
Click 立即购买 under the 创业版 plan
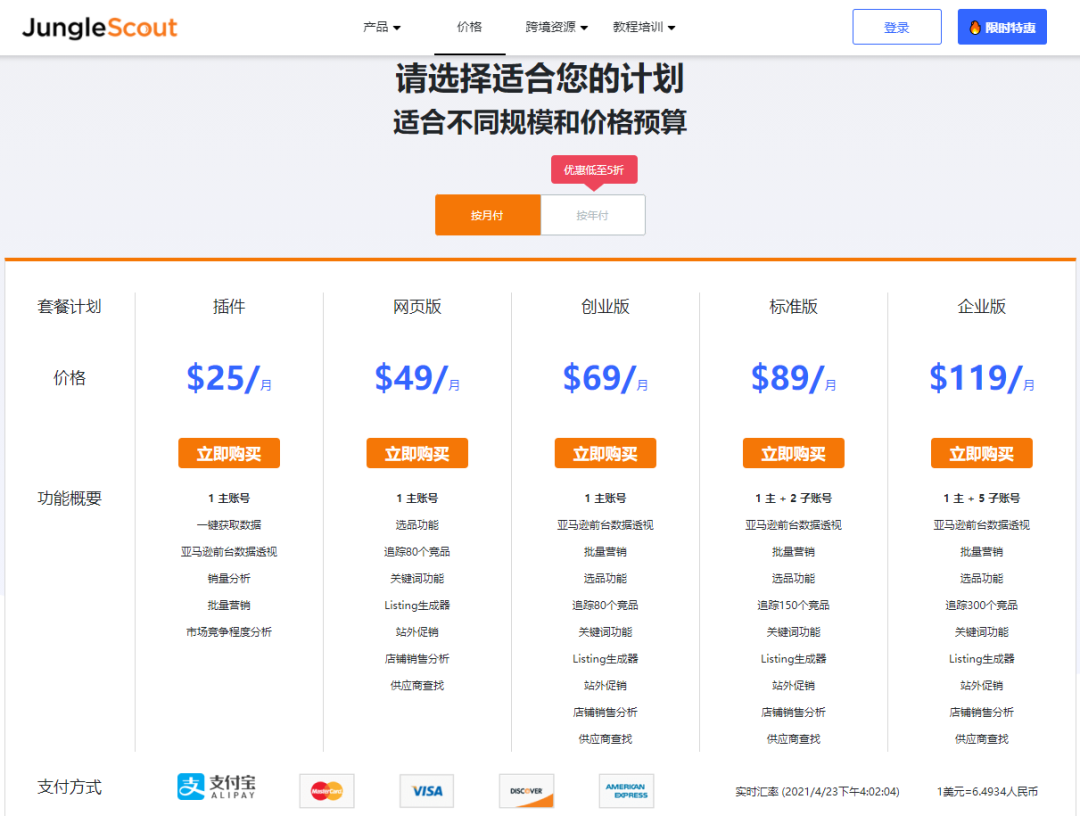pos(605,453)
